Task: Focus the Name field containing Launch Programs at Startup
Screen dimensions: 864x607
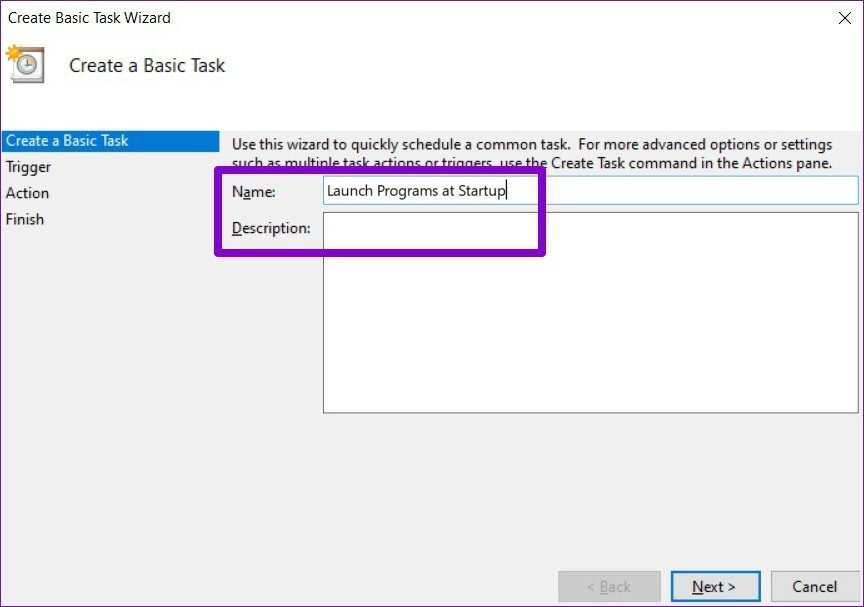Action: pos(591,191)
